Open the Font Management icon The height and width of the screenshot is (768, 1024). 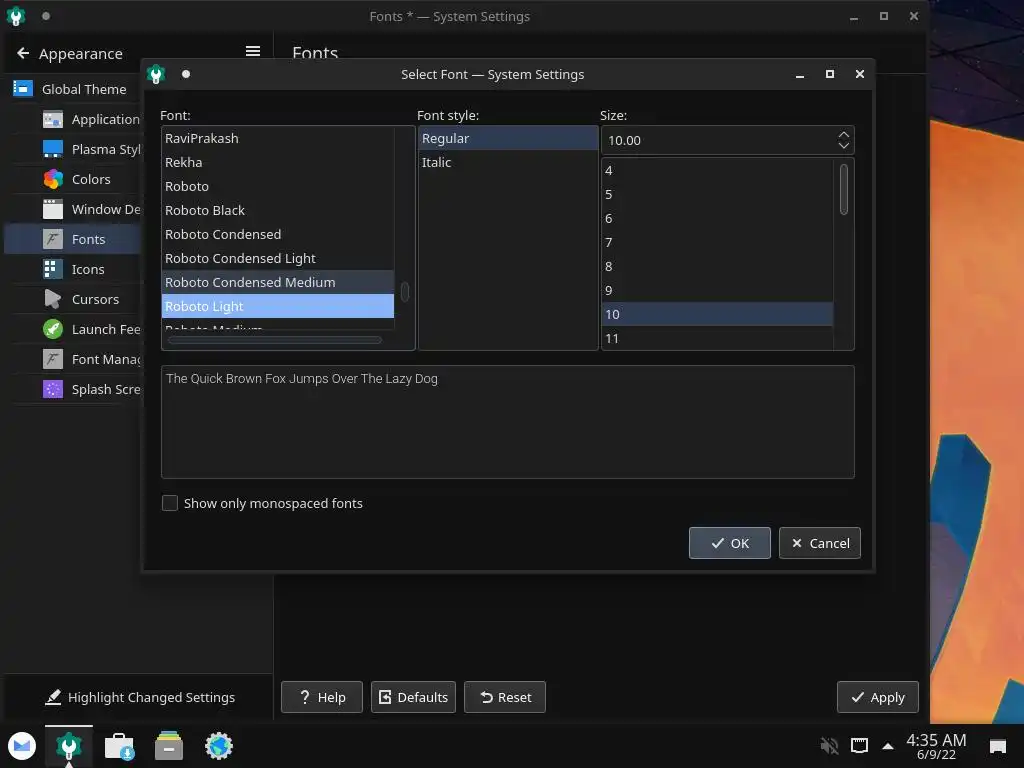click(53, 359)
